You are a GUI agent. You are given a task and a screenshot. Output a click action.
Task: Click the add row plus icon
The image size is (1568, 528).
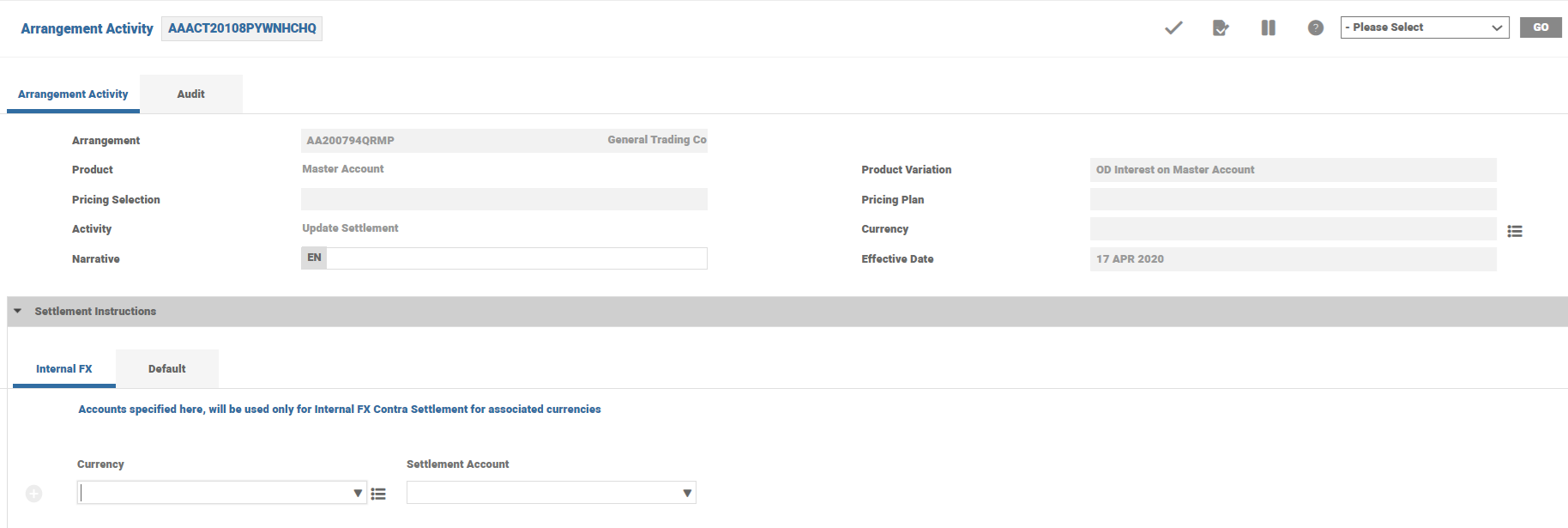(x=34, y=494)
